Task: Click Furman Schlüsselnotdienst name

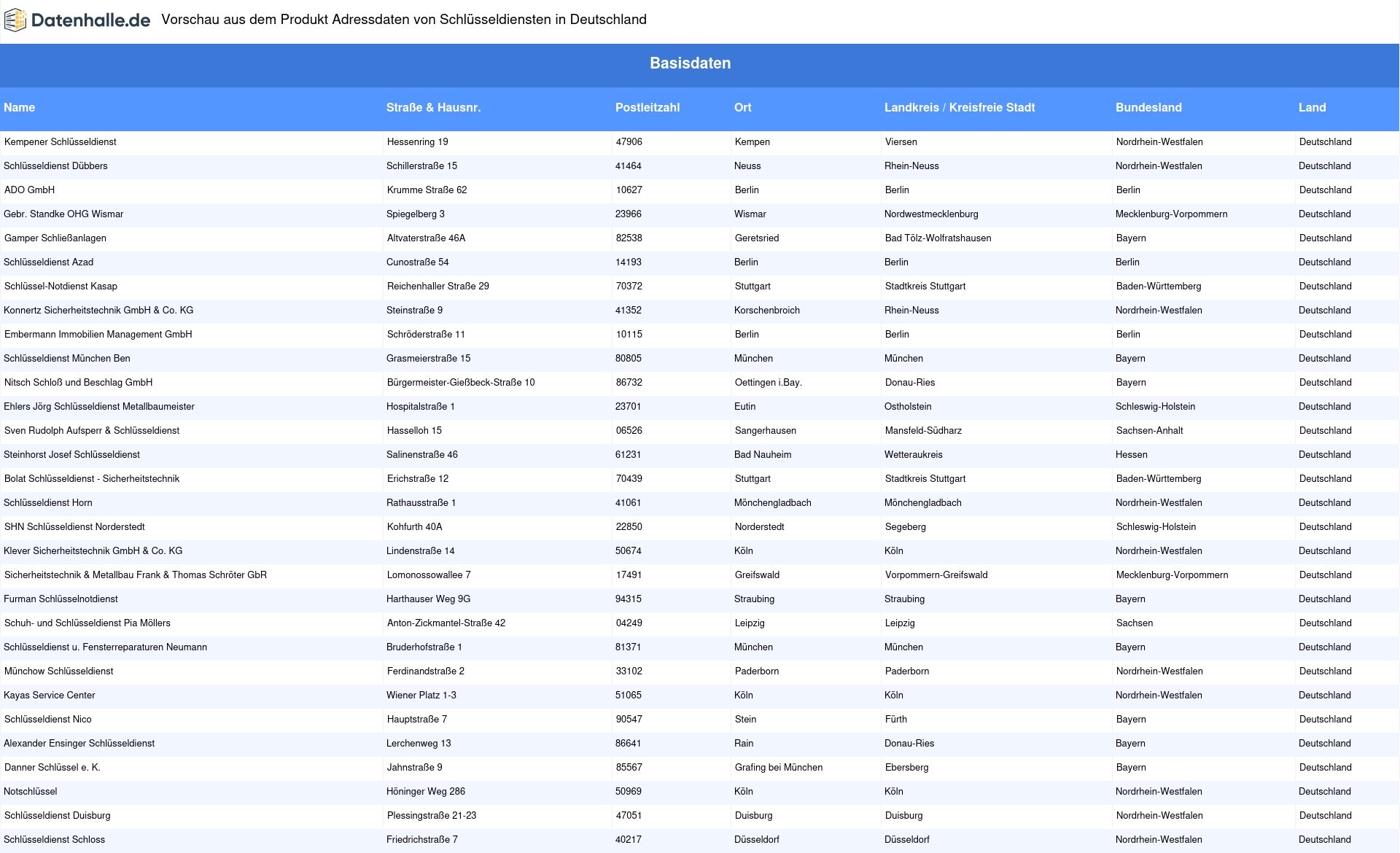Action: (61, 599)
